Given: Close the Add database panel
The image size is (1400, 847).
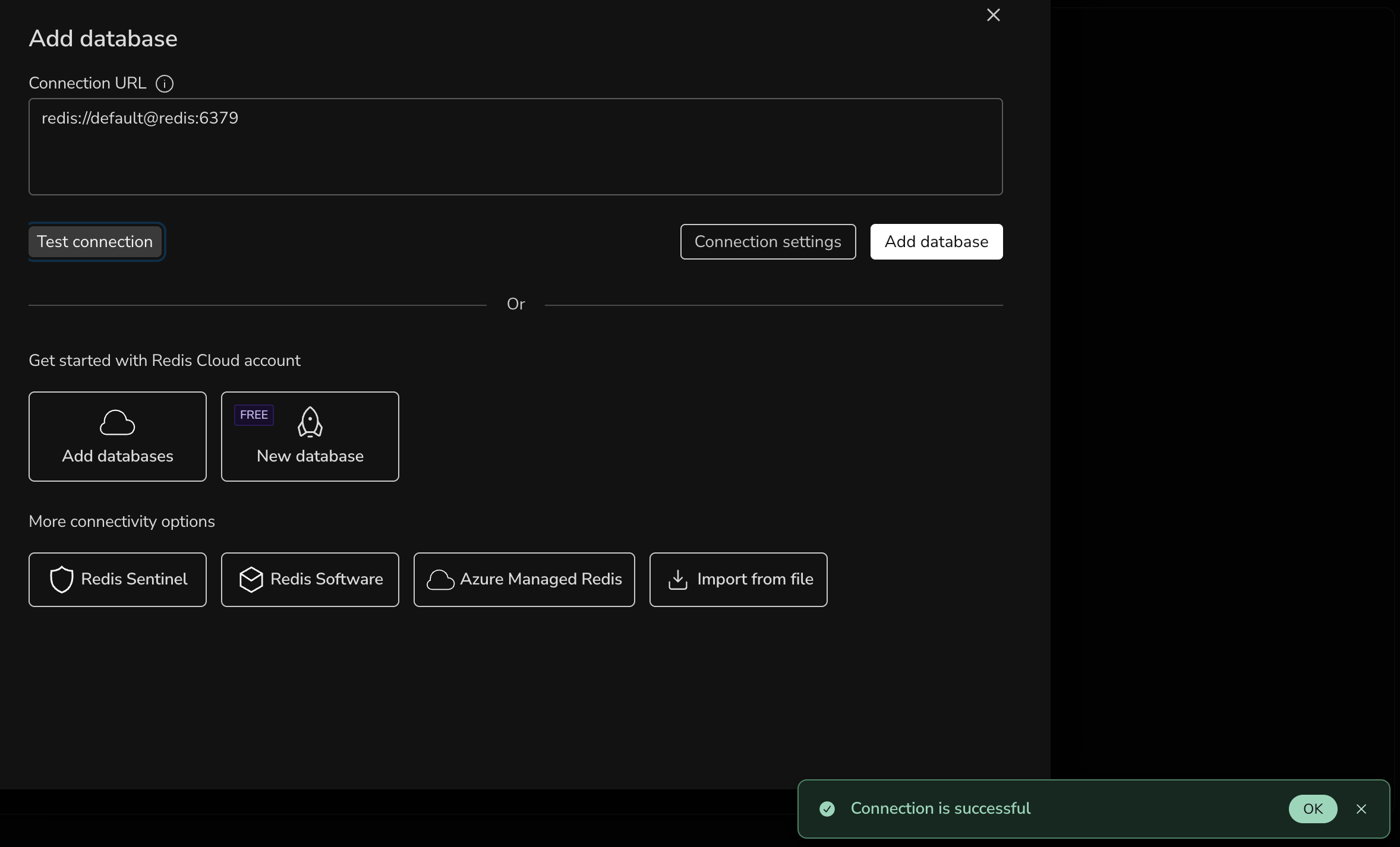Looking at the screenshot, I should pyautogui.click(x=993, y=15).
